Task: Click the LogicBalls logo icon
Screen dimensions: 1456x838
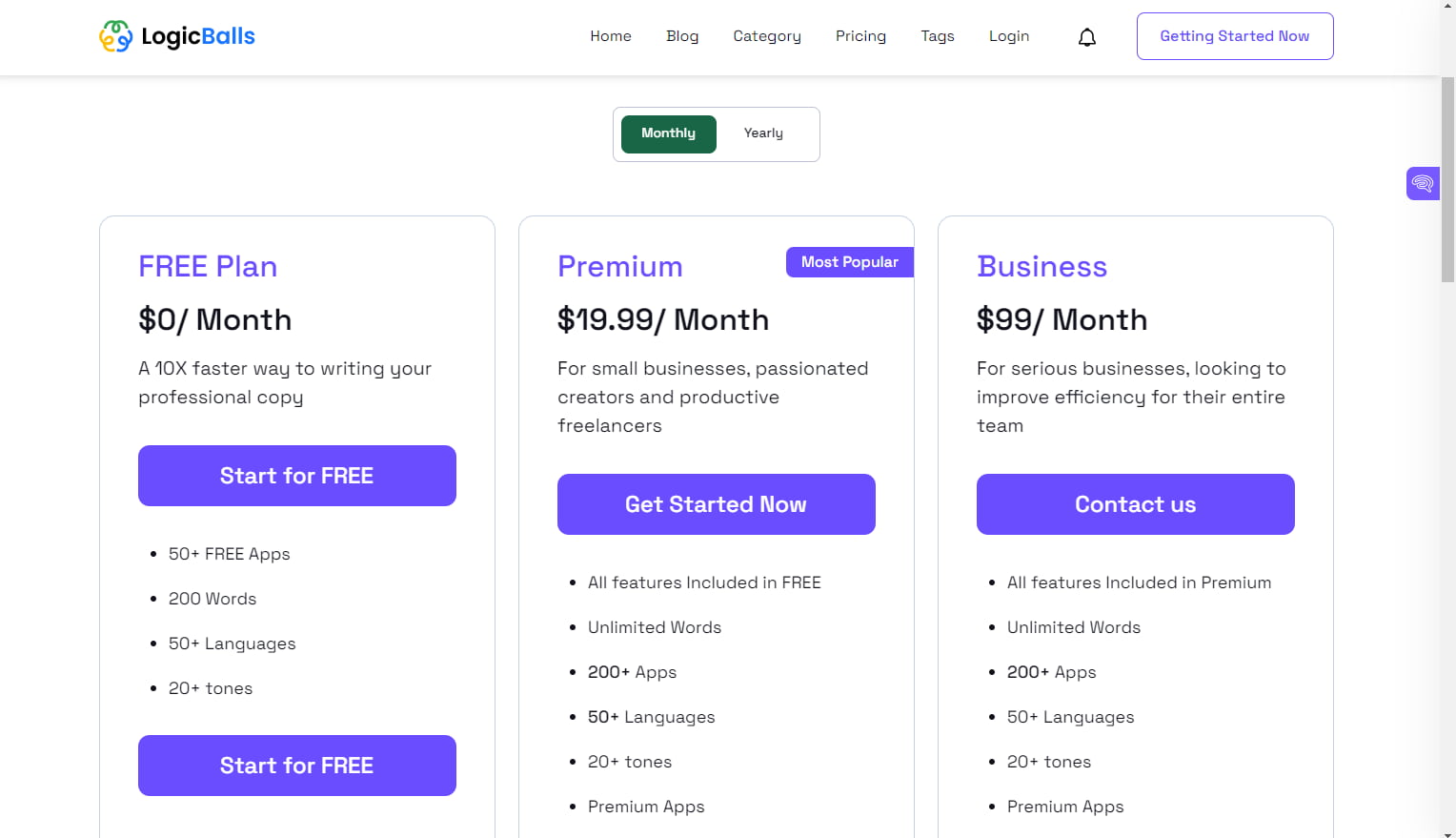Action: 115,36
